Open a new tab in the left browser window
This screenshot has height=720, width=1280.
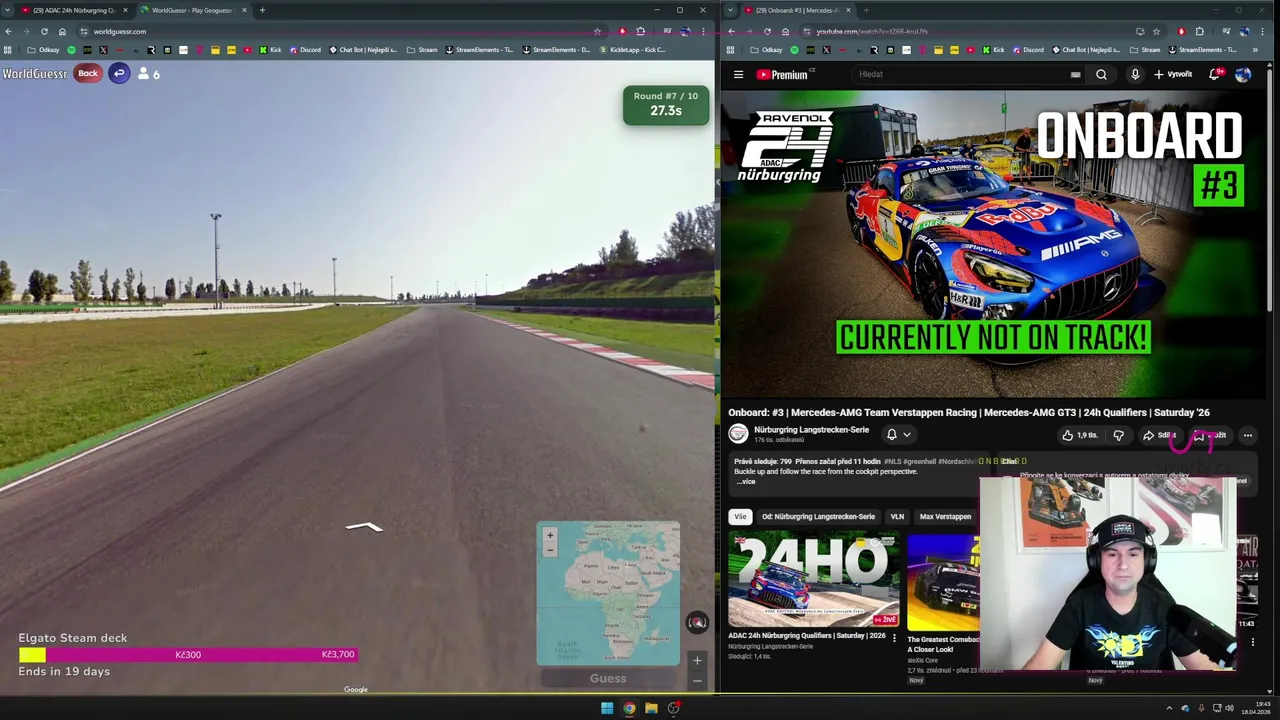(x=262, y=10)
